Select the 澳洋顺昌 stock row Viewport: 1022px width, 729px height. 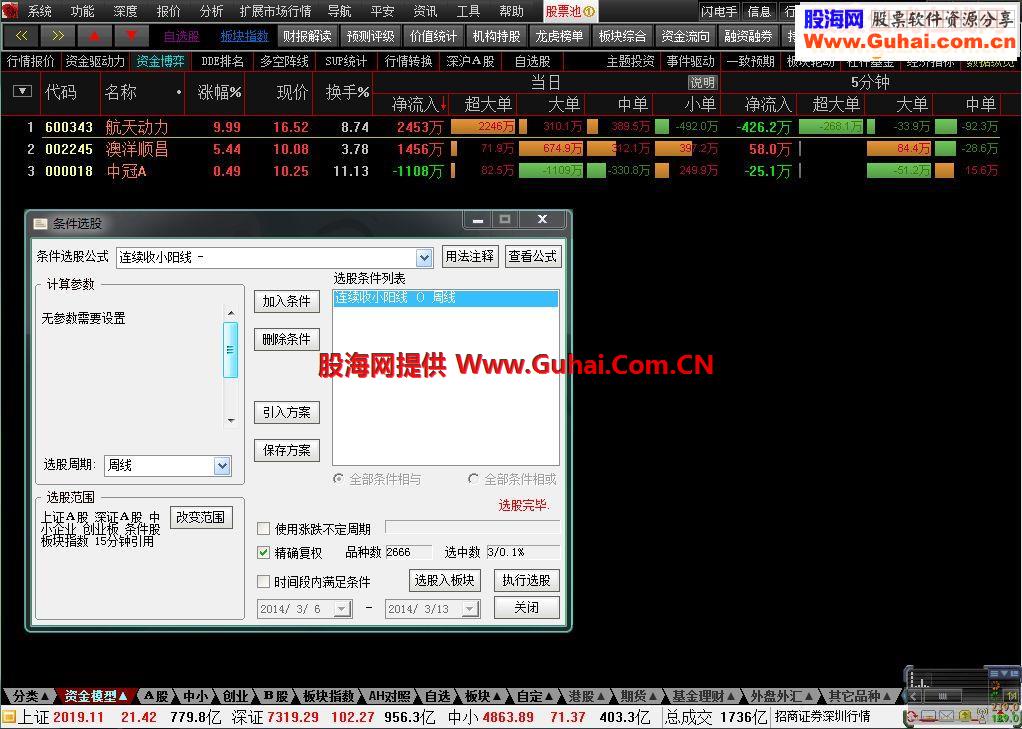(511, 149)
